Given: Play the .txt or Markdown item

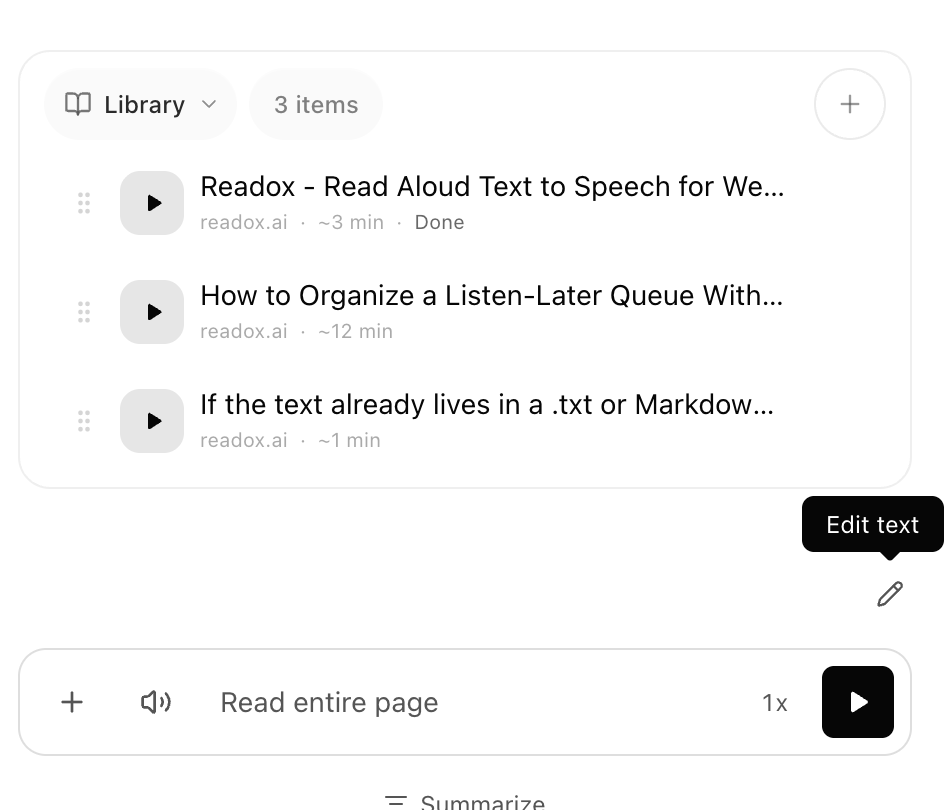Looking at the screenshot, I should 152,421.
